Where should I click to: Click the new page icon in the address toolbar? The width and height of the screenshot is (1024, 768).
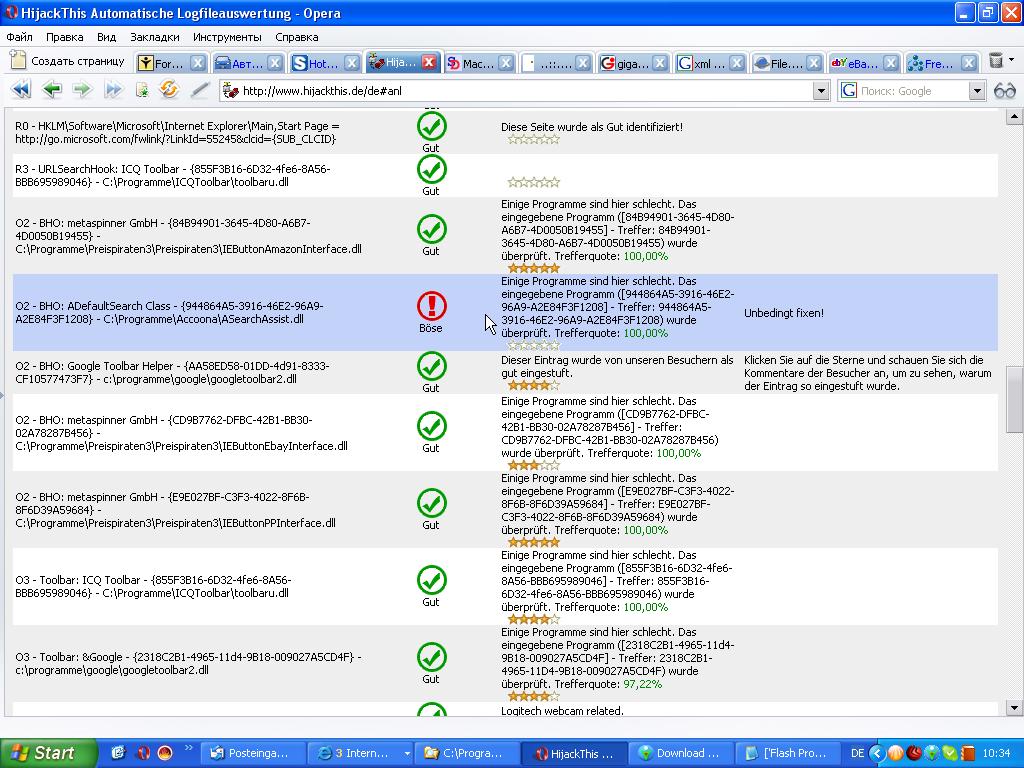[141, 90]
